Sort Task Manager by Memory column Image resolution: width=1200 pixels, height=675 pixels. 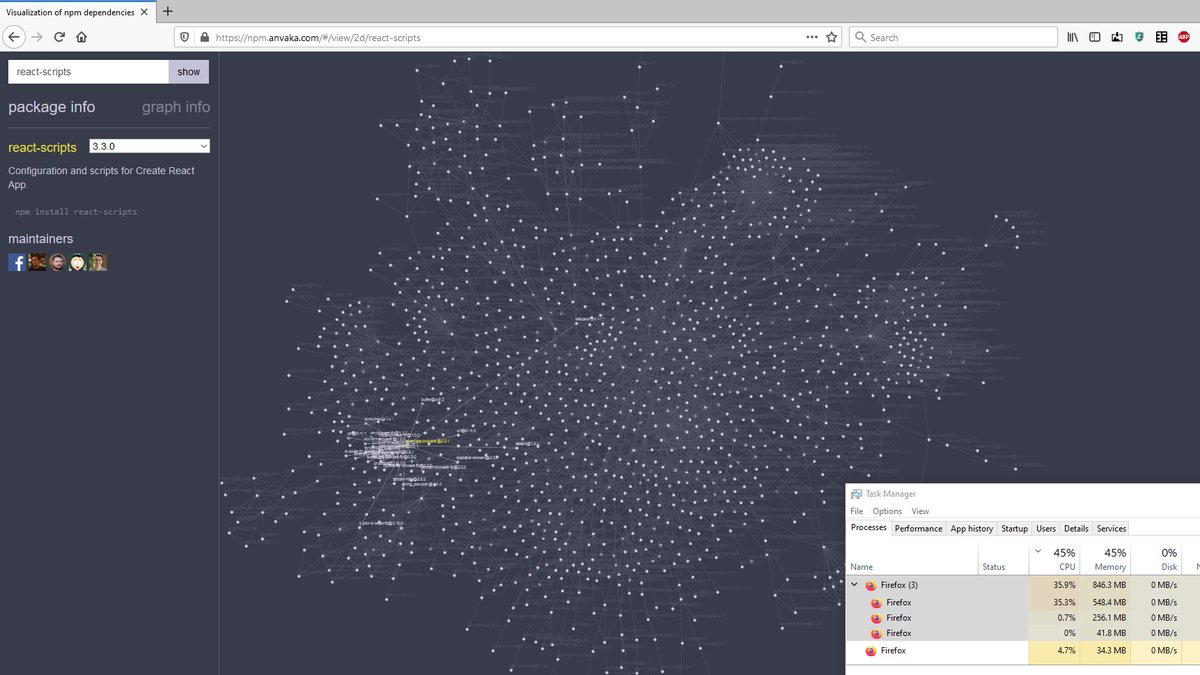tap(1106, 559)
